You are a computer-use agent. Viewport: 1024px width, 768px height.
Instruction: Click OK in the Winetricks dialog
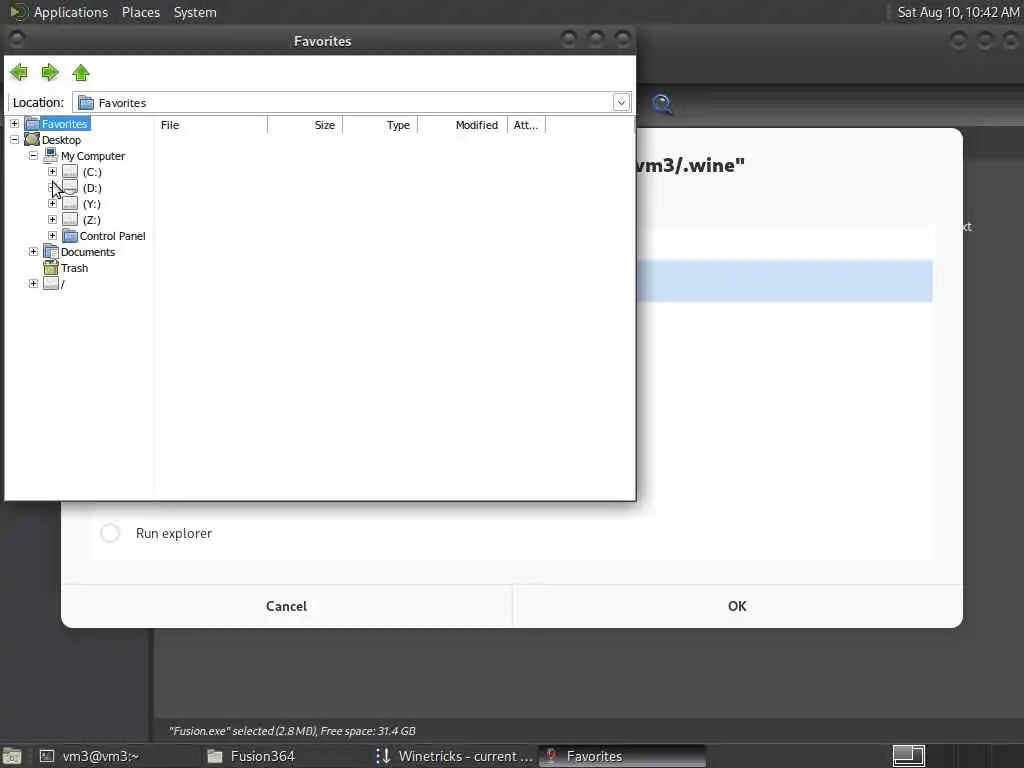point(737,606)
